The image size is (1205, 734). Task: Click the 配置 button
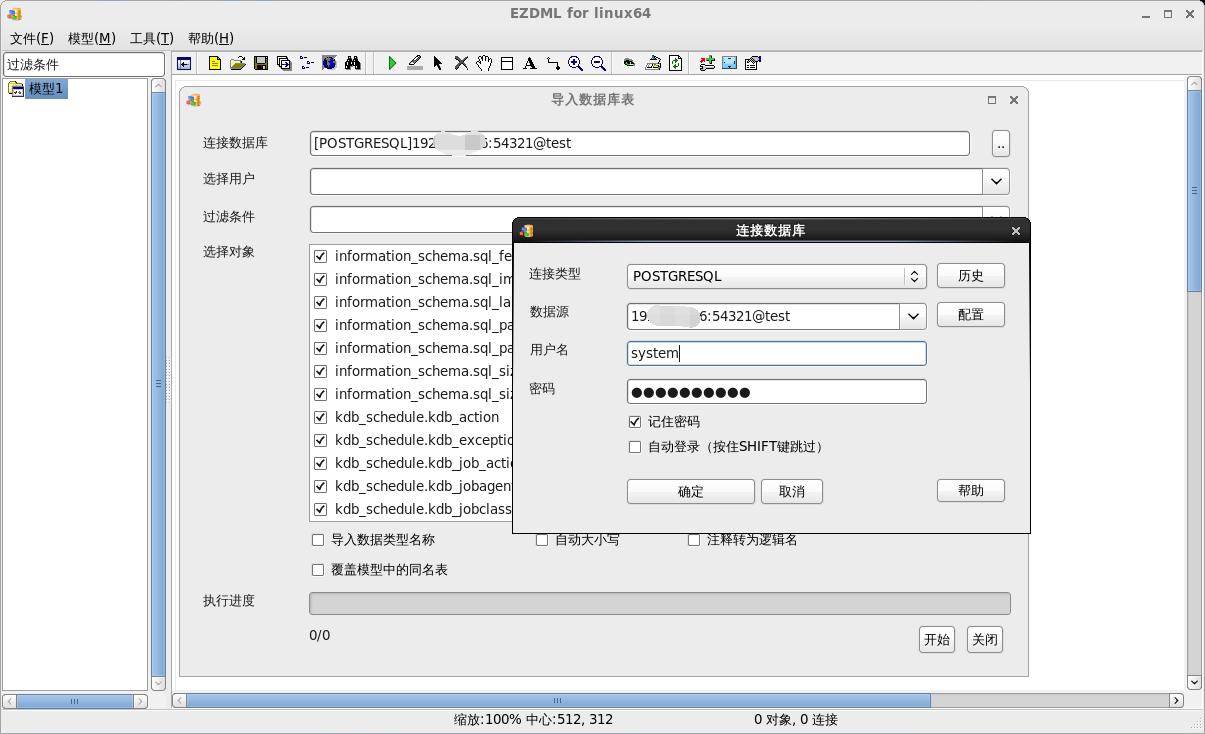pyautogui.click(x=971, y=315)
